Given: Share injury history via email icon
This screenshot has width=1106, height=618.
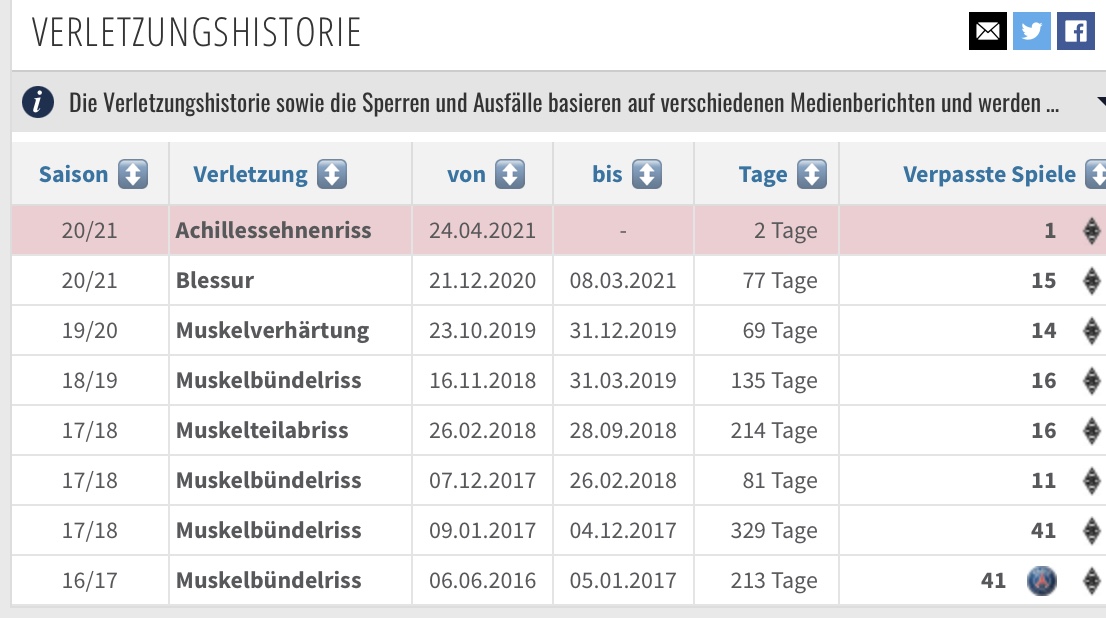Looking at the screenshot, I should pos(988,31).
